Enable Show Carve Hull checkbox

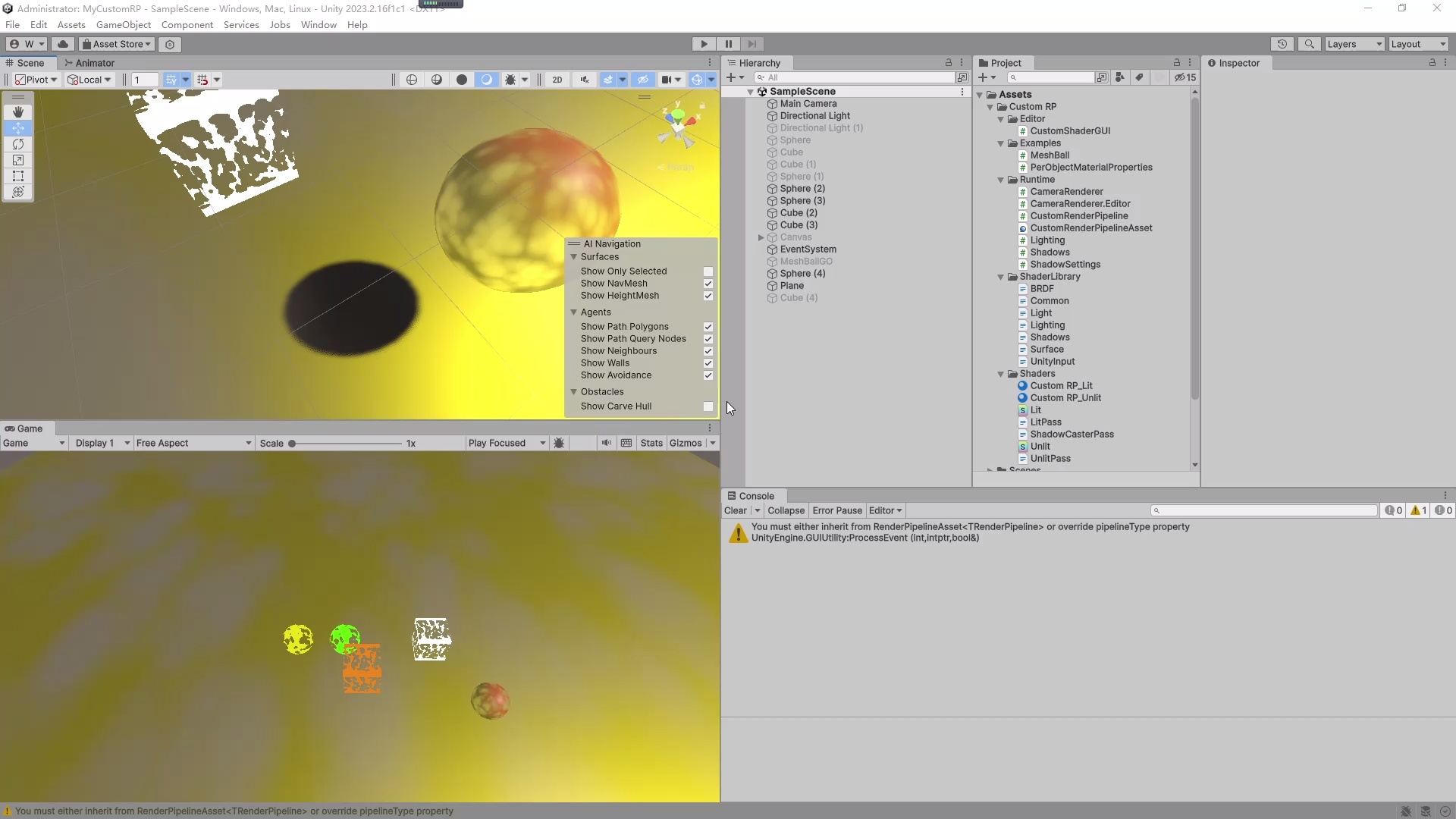point(708,406)
